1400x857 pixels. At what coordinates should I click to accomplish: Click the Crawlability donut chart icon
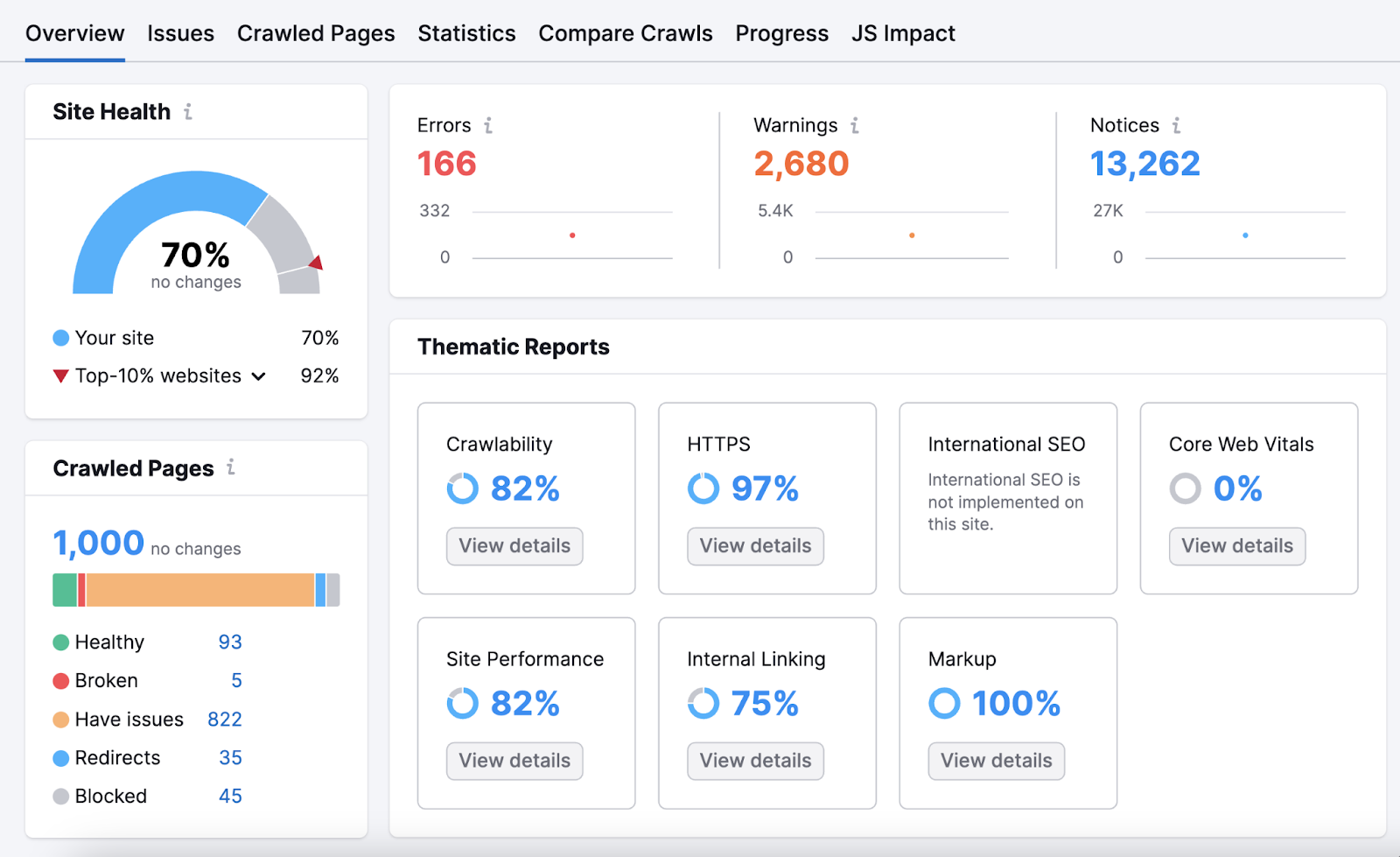point(463,488)
